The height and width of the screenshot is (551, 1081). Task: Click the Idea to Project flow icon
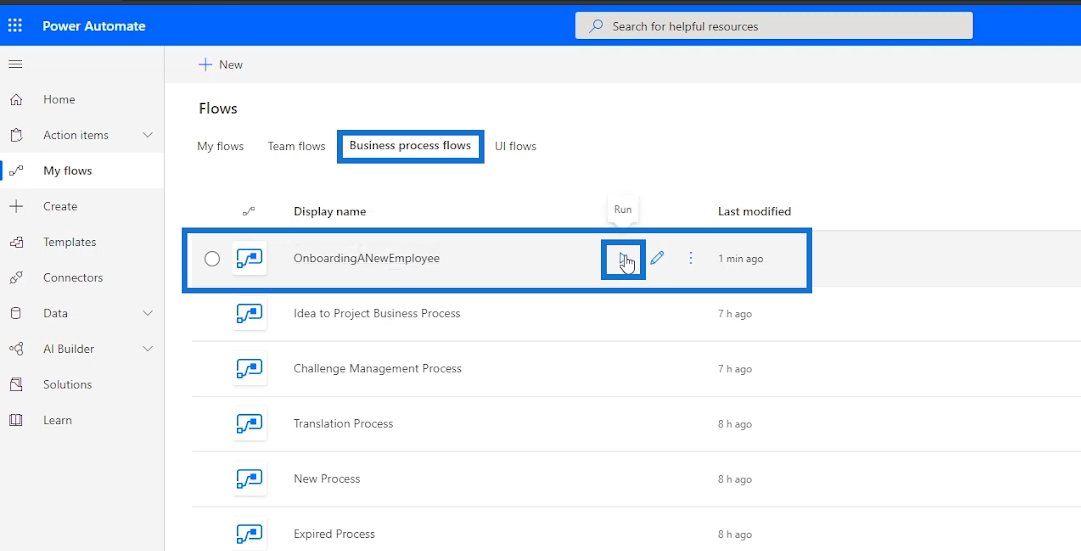tap(250, 313)
